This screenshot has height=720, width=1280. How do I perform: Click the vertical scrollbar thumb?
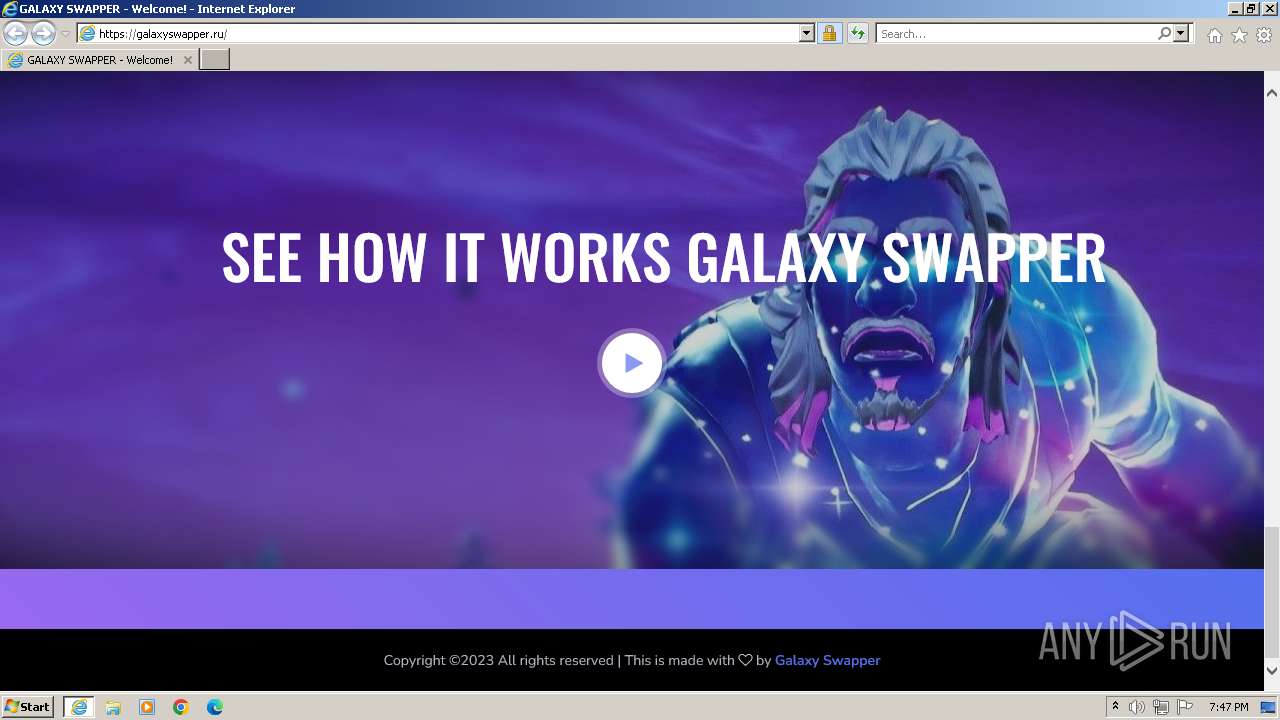(x=1272, y=594)
